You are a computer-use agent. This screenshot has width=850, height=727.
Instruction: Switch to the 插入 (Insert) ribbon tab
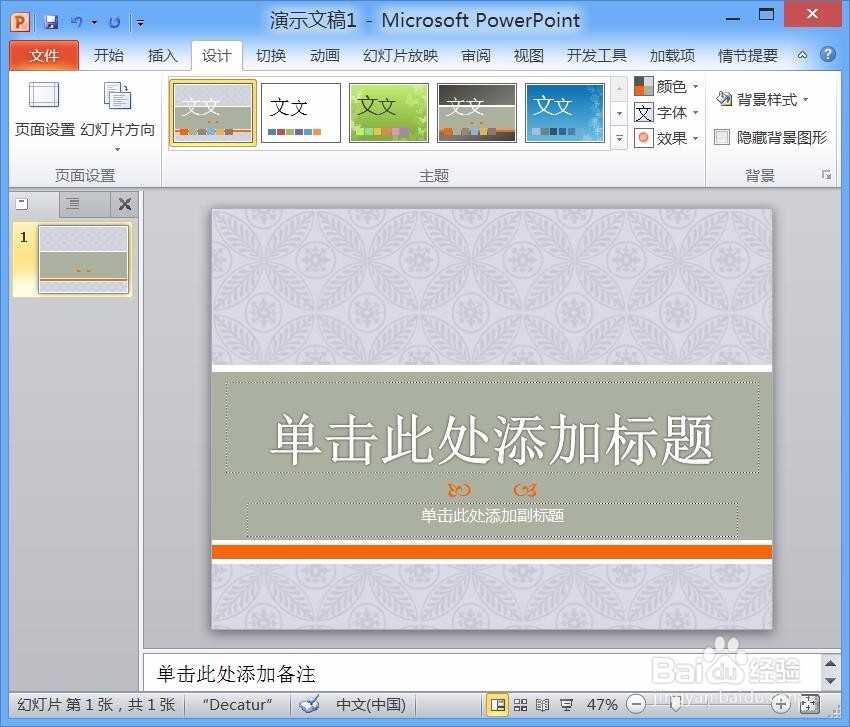162,55
